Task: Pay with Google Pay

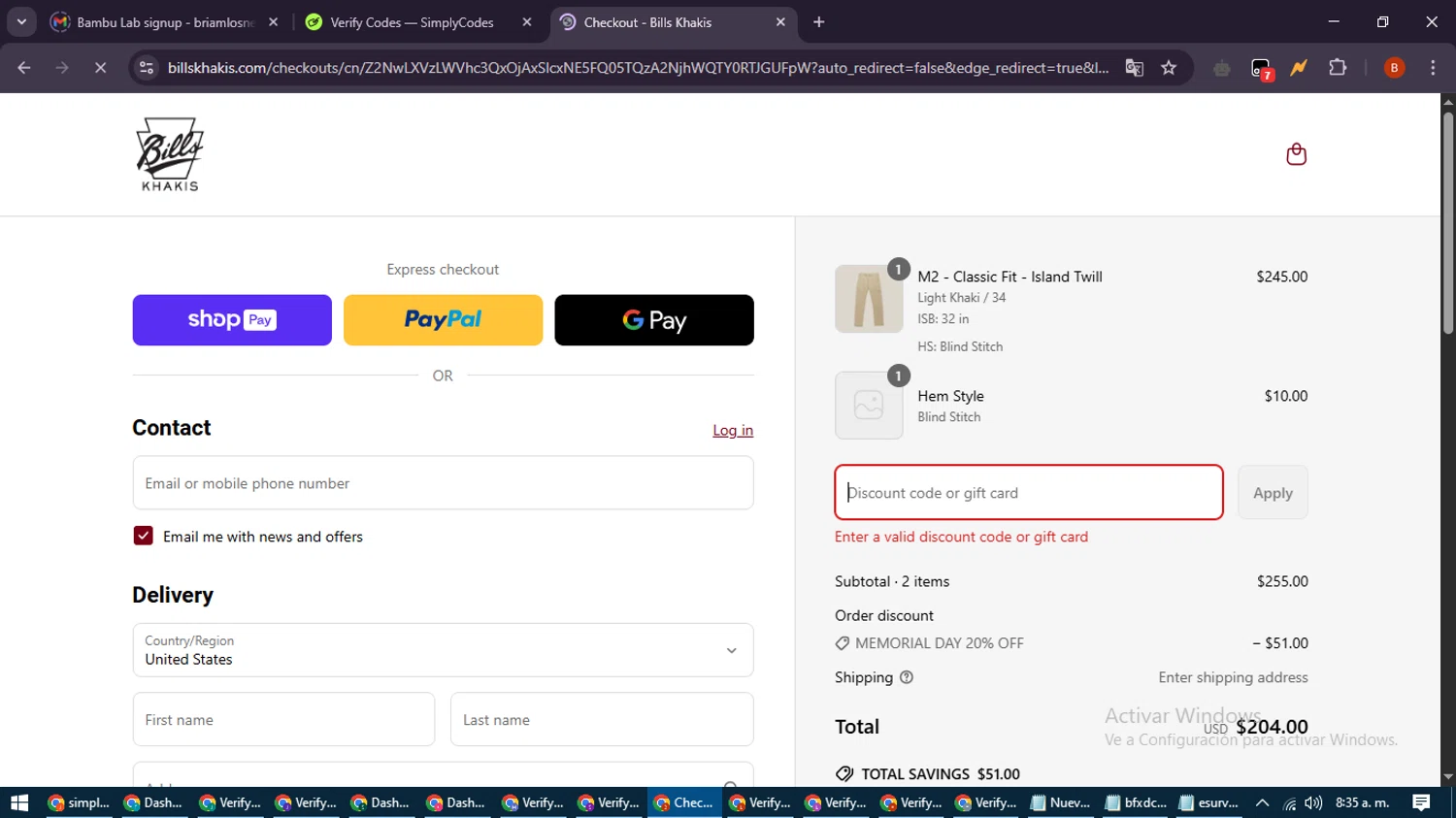Action: pyautogui.click(x=654, y=320)
